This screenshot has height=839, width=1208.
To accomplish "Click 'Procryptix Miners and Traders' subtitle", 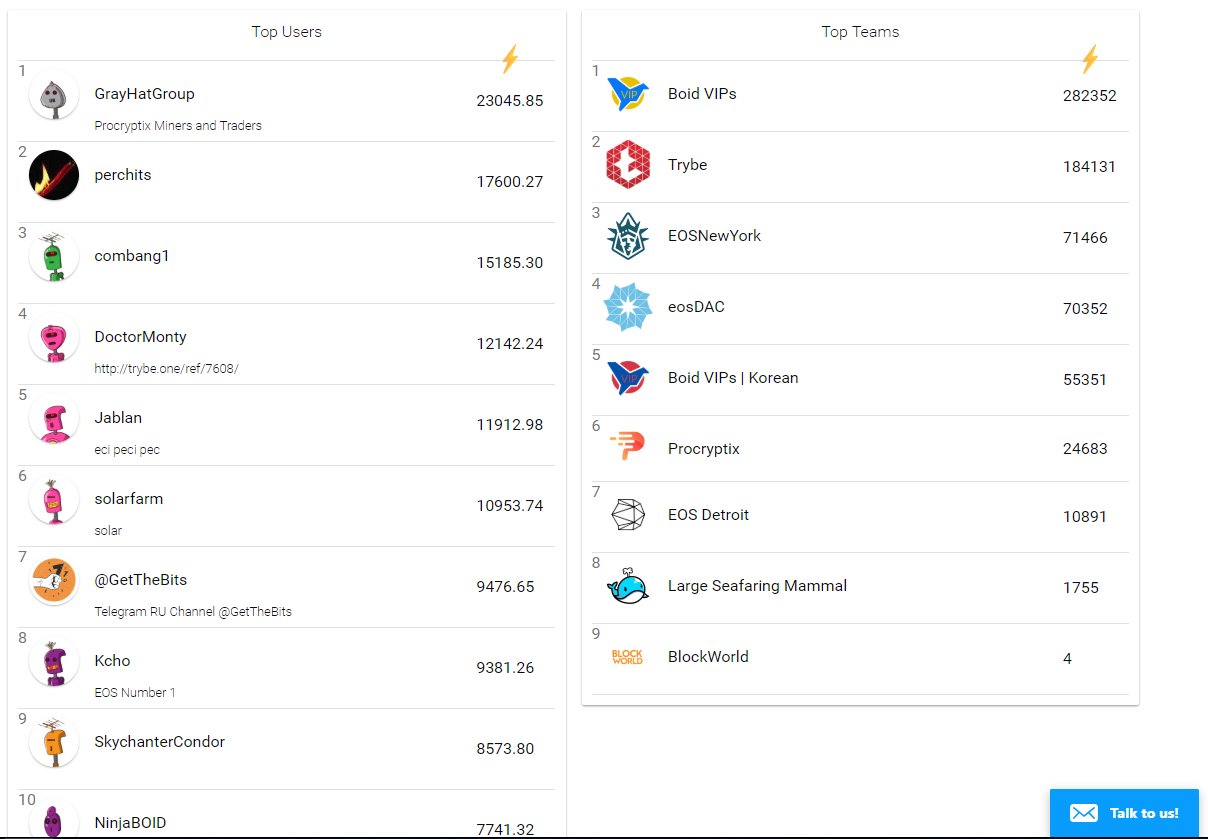I will coord(178,126).
